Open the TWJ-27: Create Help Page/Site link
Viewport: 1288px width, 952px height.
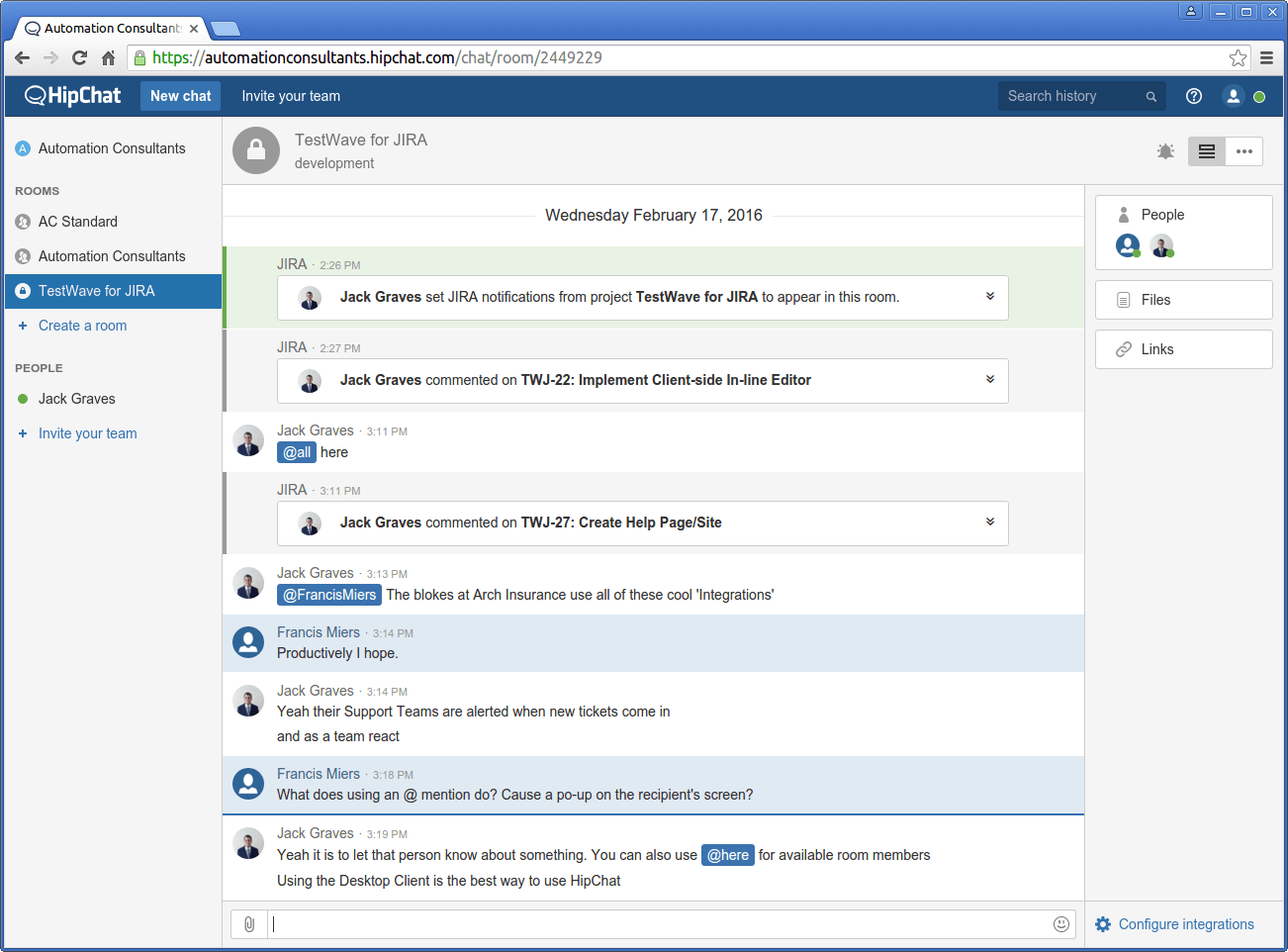pyautogui.click(x=621, y=523)
